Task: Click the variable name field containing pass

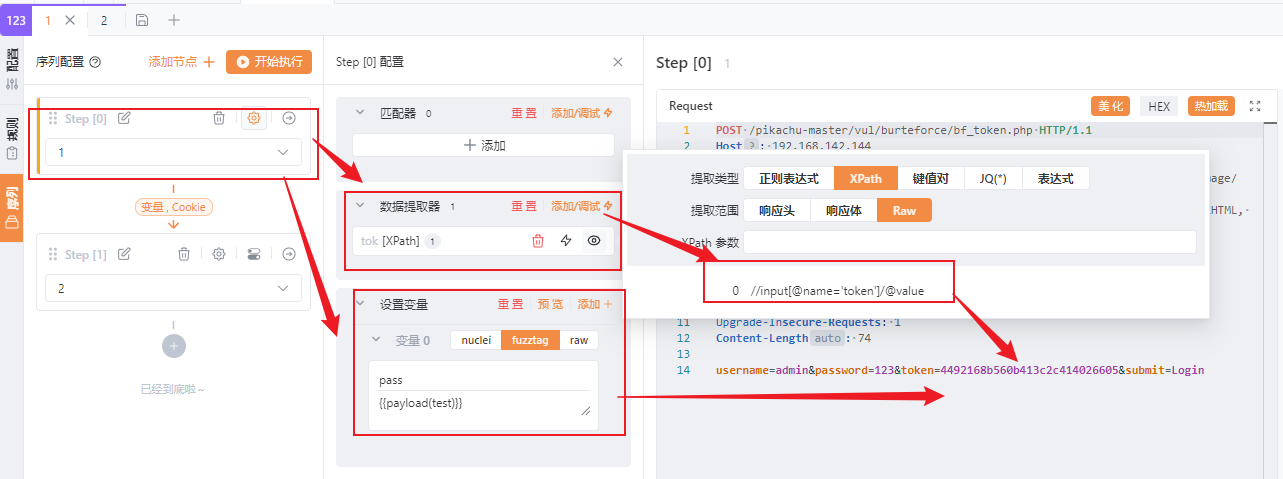Action: 484,381
